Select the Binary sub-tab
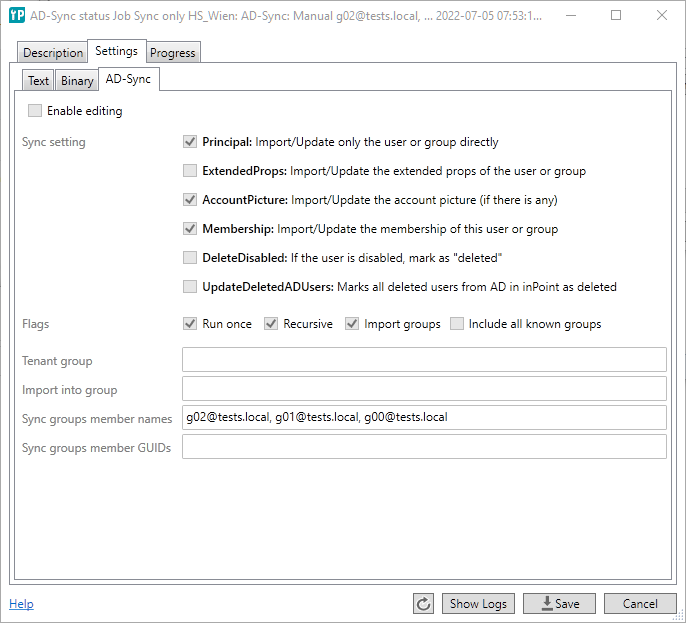 click(x=77, y=81)
